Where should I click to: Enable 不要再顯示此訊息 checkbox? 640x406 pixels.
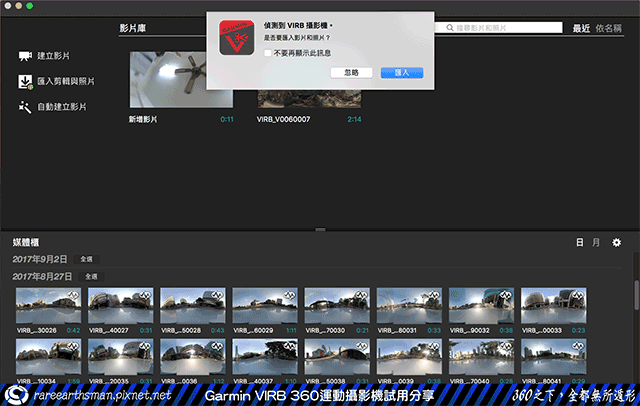point(268,53)
